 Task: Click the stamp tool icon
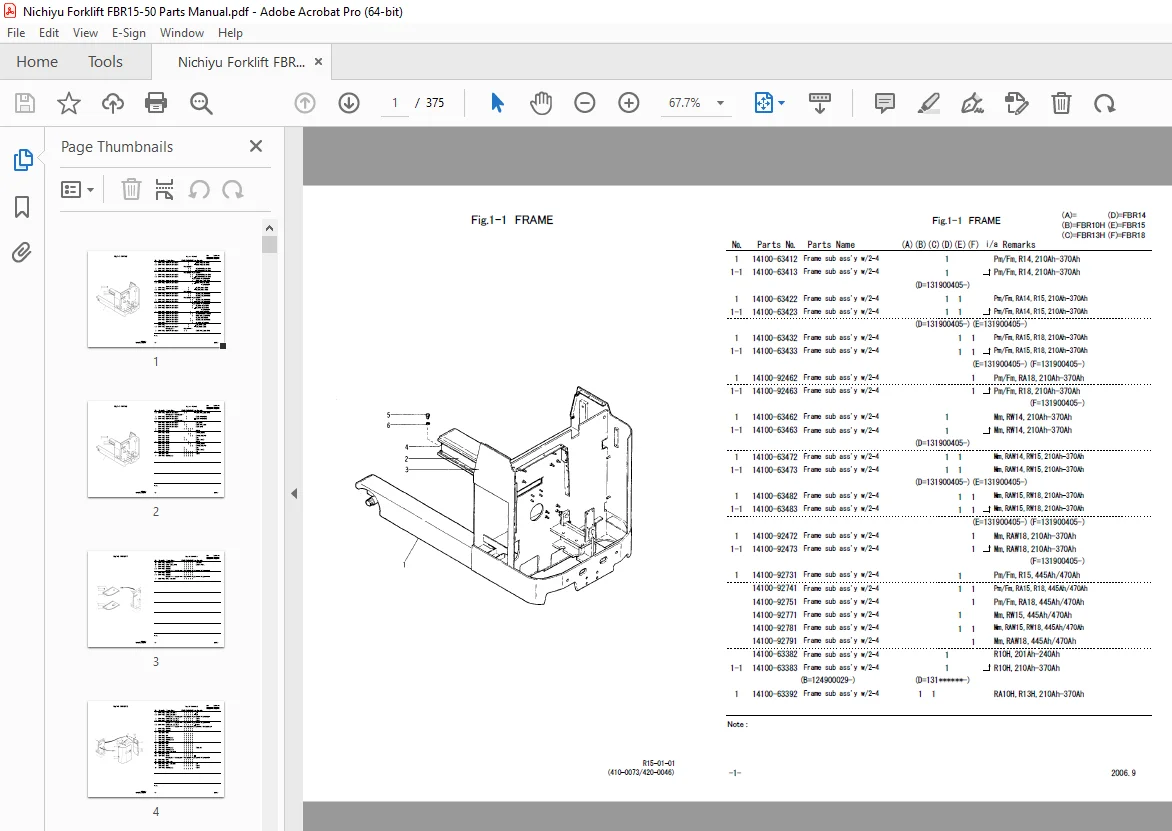click(1017, 103)
